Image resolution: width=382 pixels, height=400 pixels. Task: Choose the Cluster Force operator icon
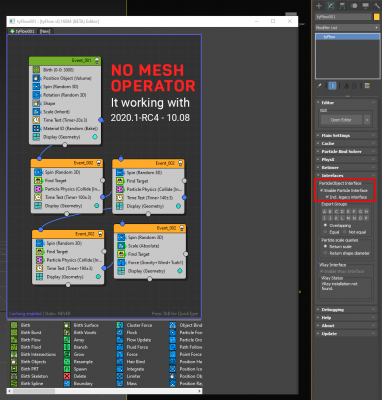tap(120, 325)
